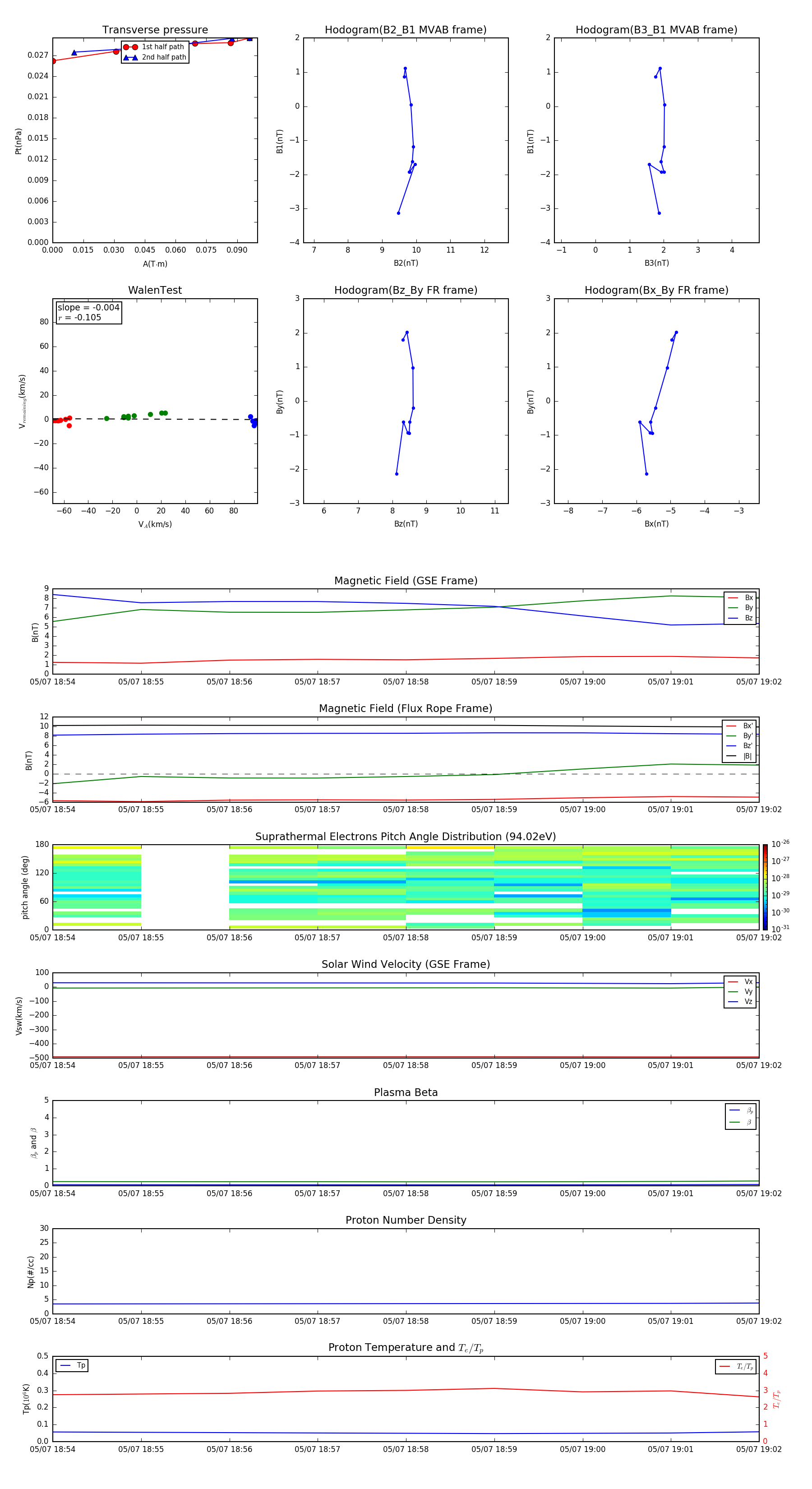Image resolution: width=812 pixels, height=1489 pixels.
Task: Click the Bz legend entry in the GSE magnetic field panel
Action: tap(740, 618)
